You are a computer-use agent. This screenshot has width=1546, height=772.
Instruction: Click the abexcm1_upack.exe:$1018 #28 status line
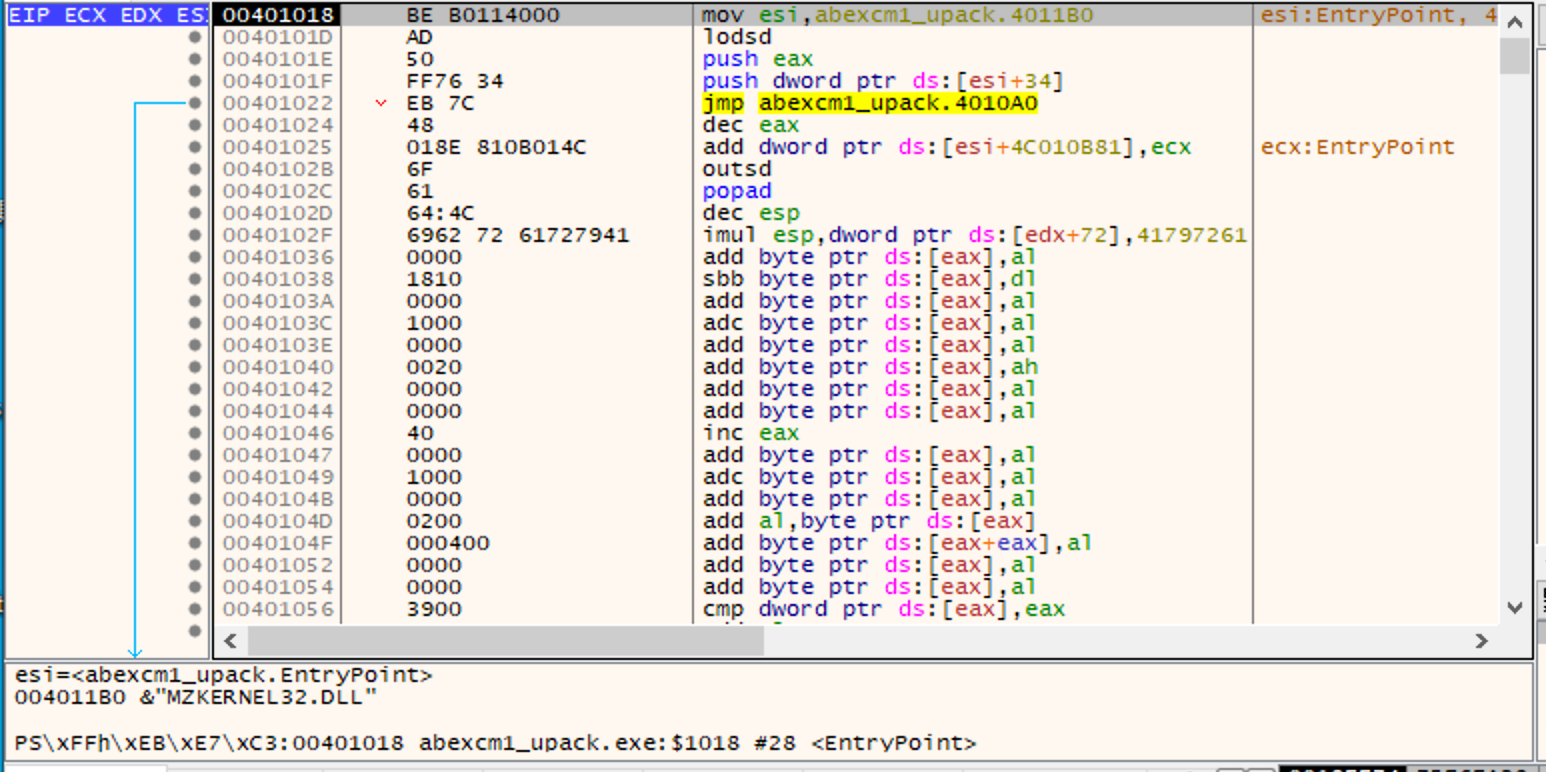(x=495, y=743)
